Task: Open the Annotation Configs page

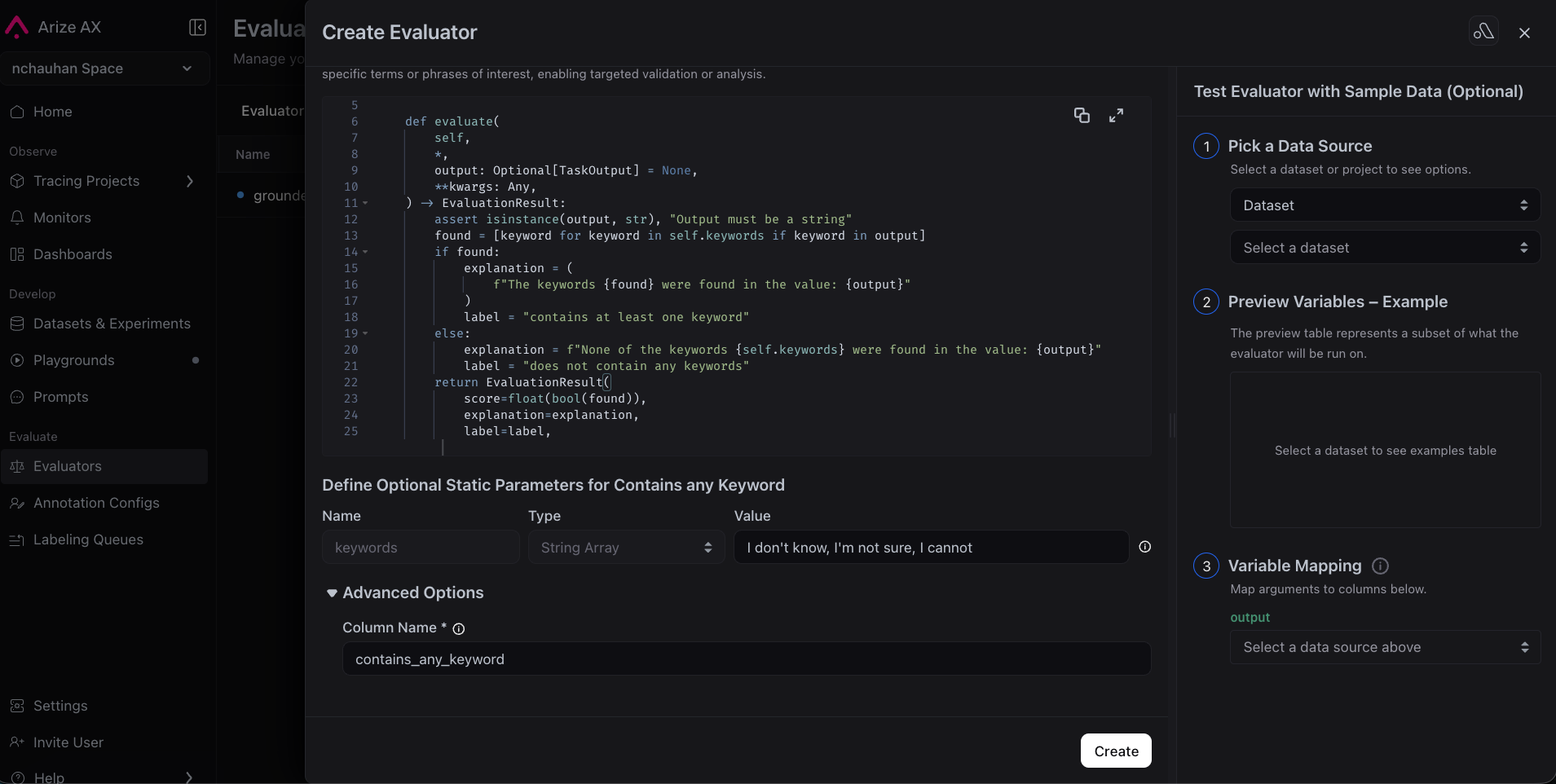Action: coord(96,503)
